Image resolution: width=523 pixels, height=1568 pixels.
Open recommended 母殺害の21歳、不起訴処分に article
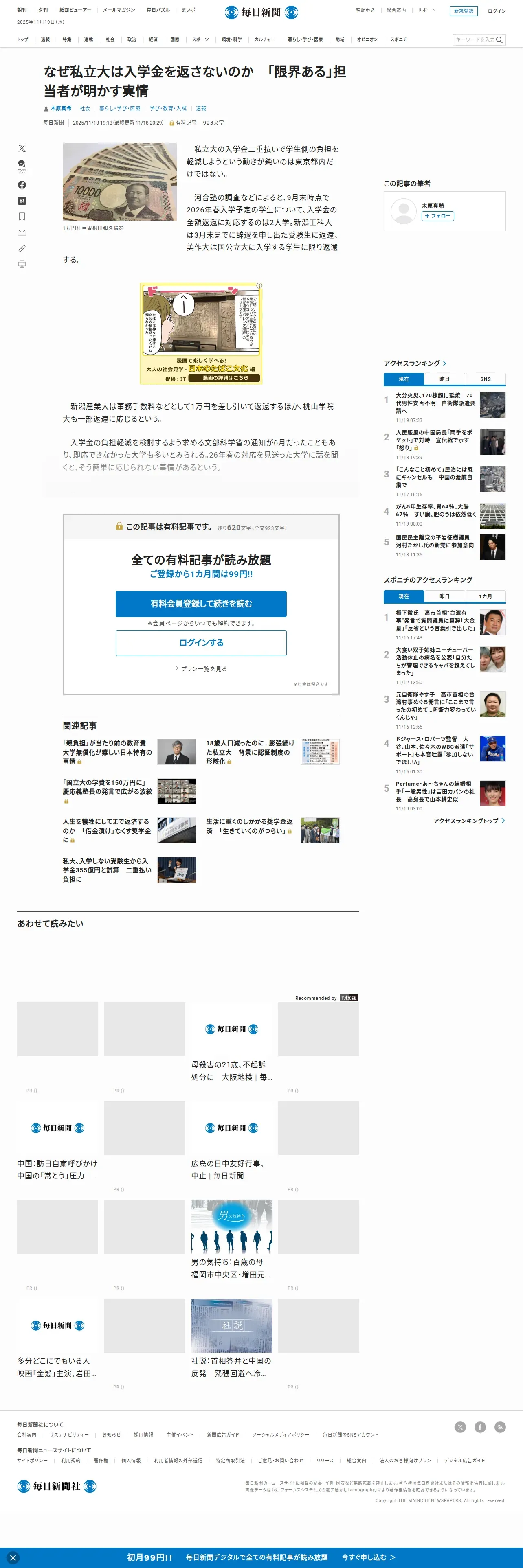(231, 1042)
